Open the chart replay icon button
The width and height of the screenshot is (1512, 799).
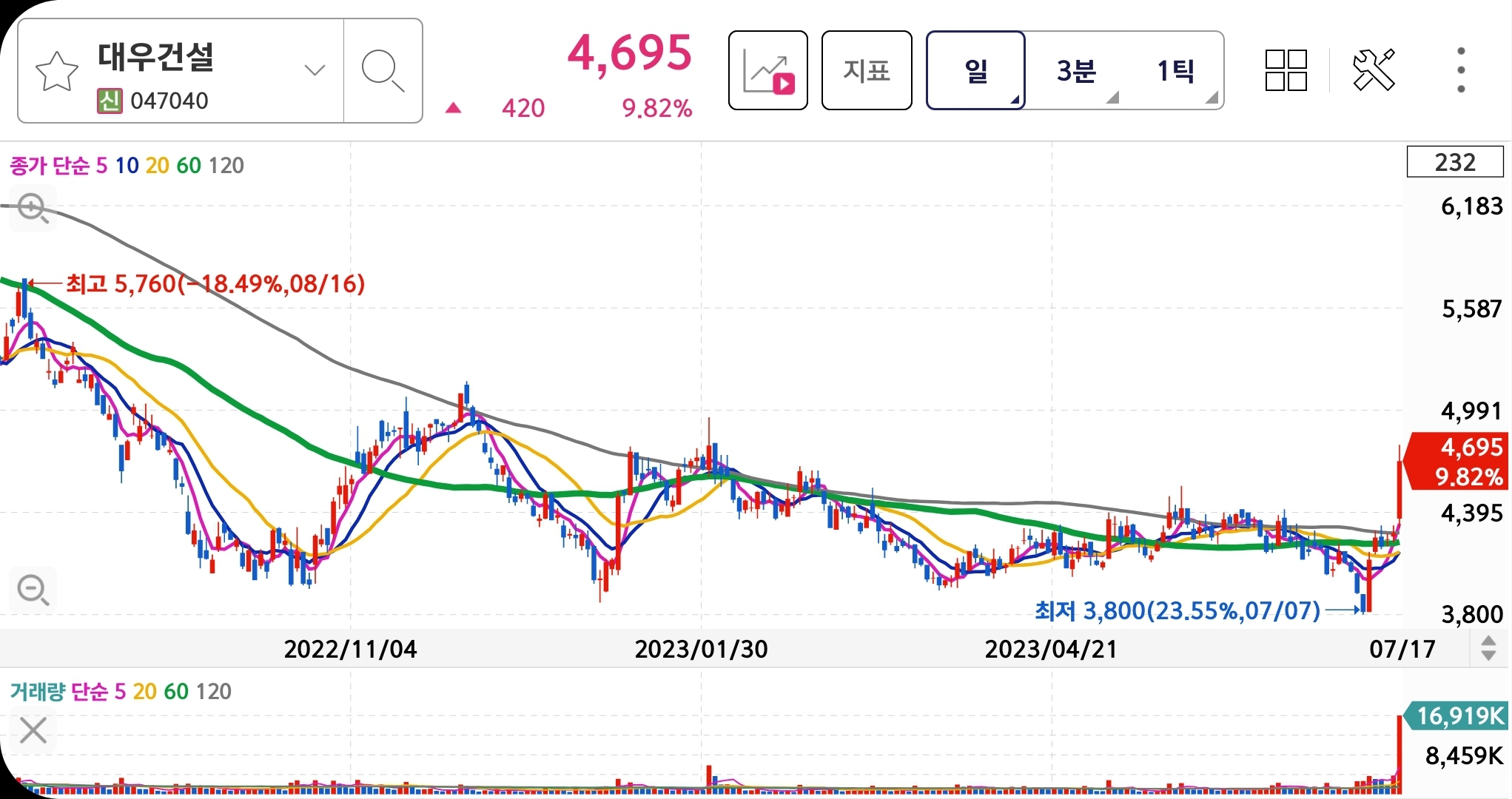pyautogui.click(x=768, y=70)
